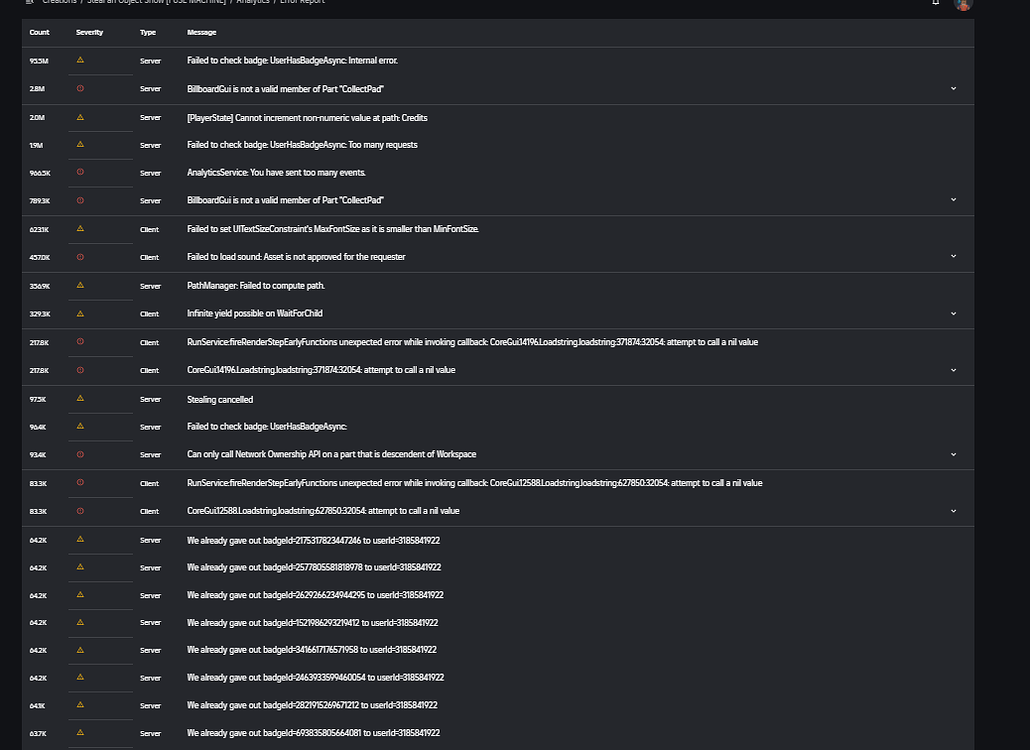Expand 'CoreGui12588.Loadstring' error group
This screenshot has height=750, width=1030.
point(953,510)
